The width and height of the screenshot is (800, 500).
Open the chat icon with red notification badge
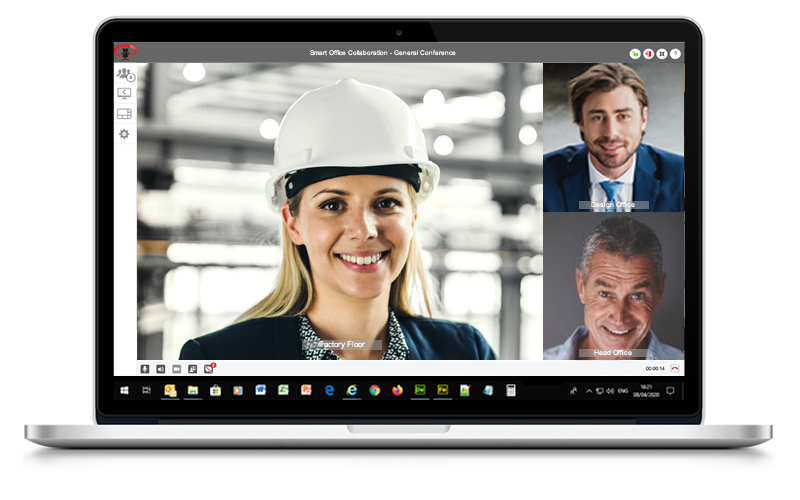point(209,368)
